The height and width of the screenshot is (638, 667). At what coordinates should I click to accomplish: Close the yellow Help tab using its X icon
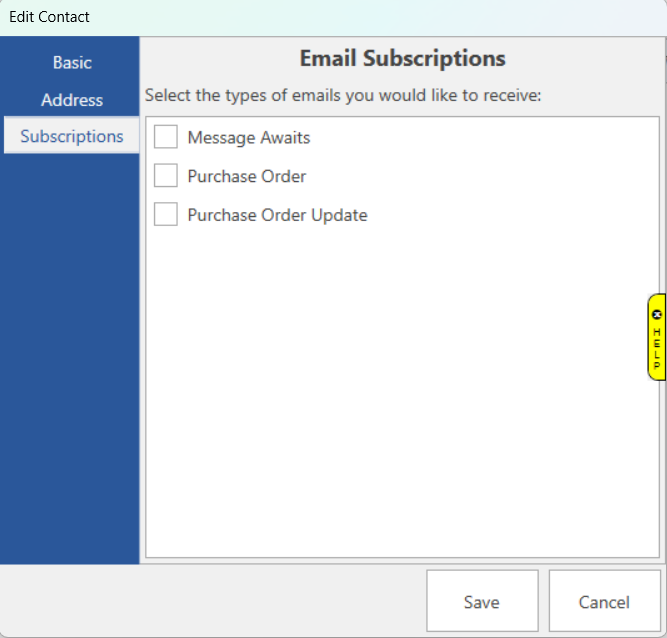pos(657,314)
